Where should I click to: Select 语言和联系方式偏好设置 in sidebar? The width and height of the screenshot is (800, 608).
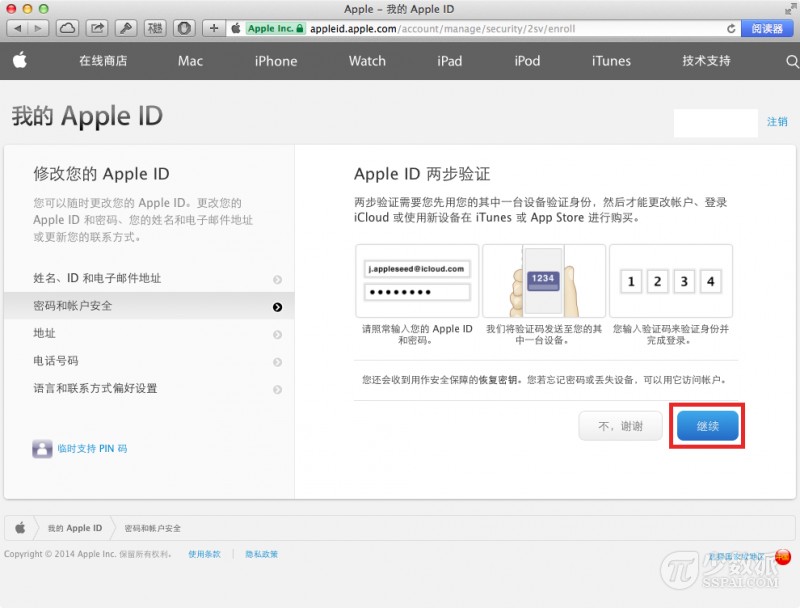[x=149, y=389]
